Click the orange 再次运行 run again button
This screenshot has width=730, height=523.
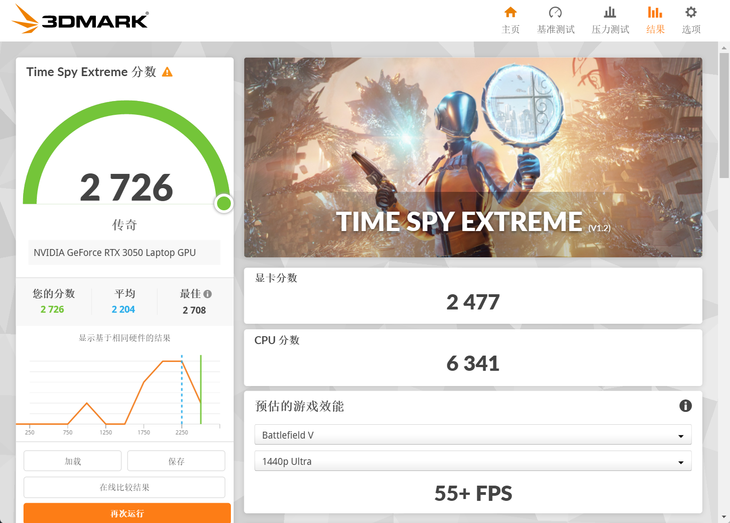coord(127,513)
